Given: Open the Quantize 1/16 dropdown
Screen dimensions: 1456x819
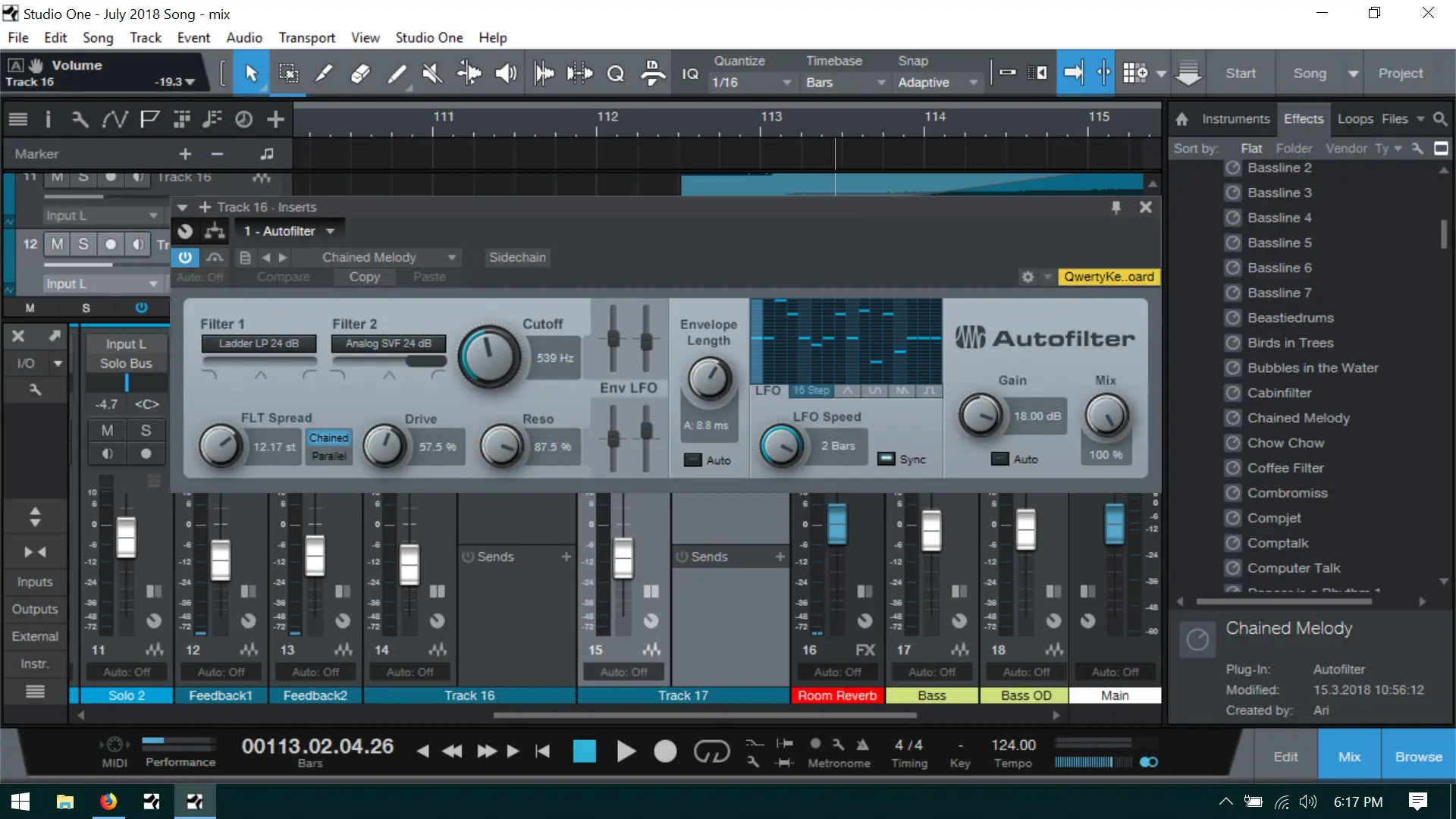Looking at the screenshot, I should (751, 82).
